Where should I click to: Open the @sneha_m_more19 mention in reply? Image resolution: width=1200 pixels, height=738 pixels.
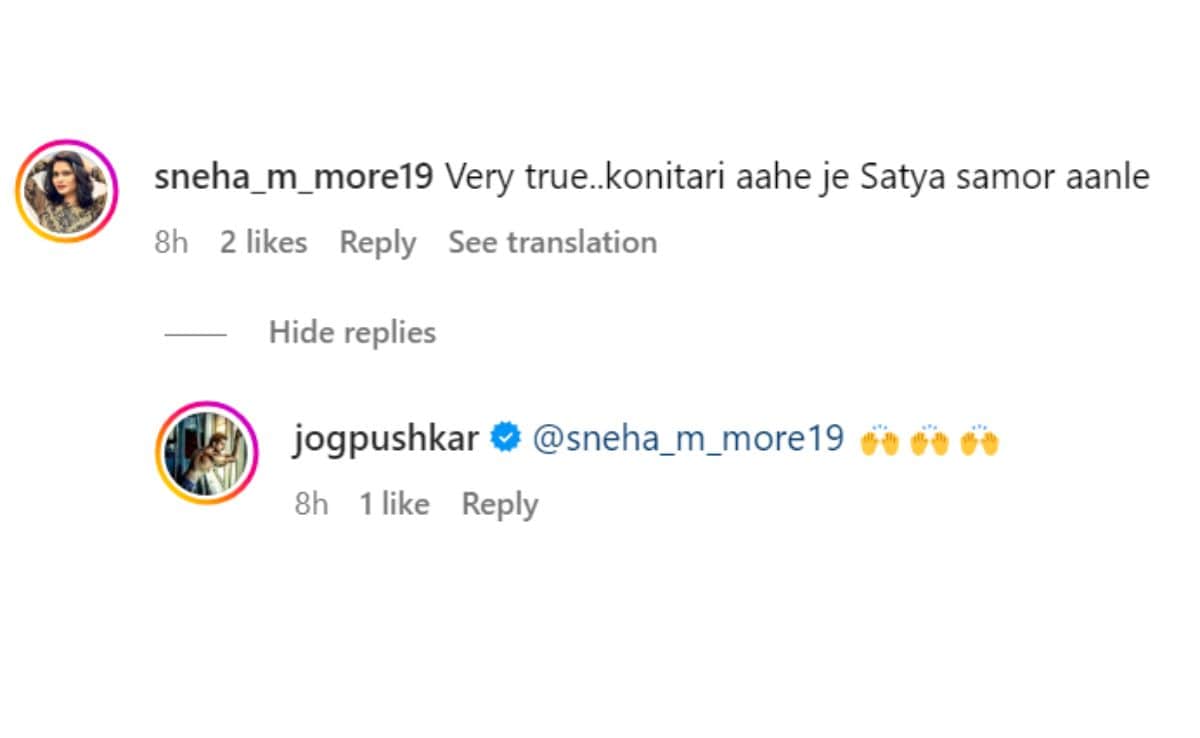(688, 439)
